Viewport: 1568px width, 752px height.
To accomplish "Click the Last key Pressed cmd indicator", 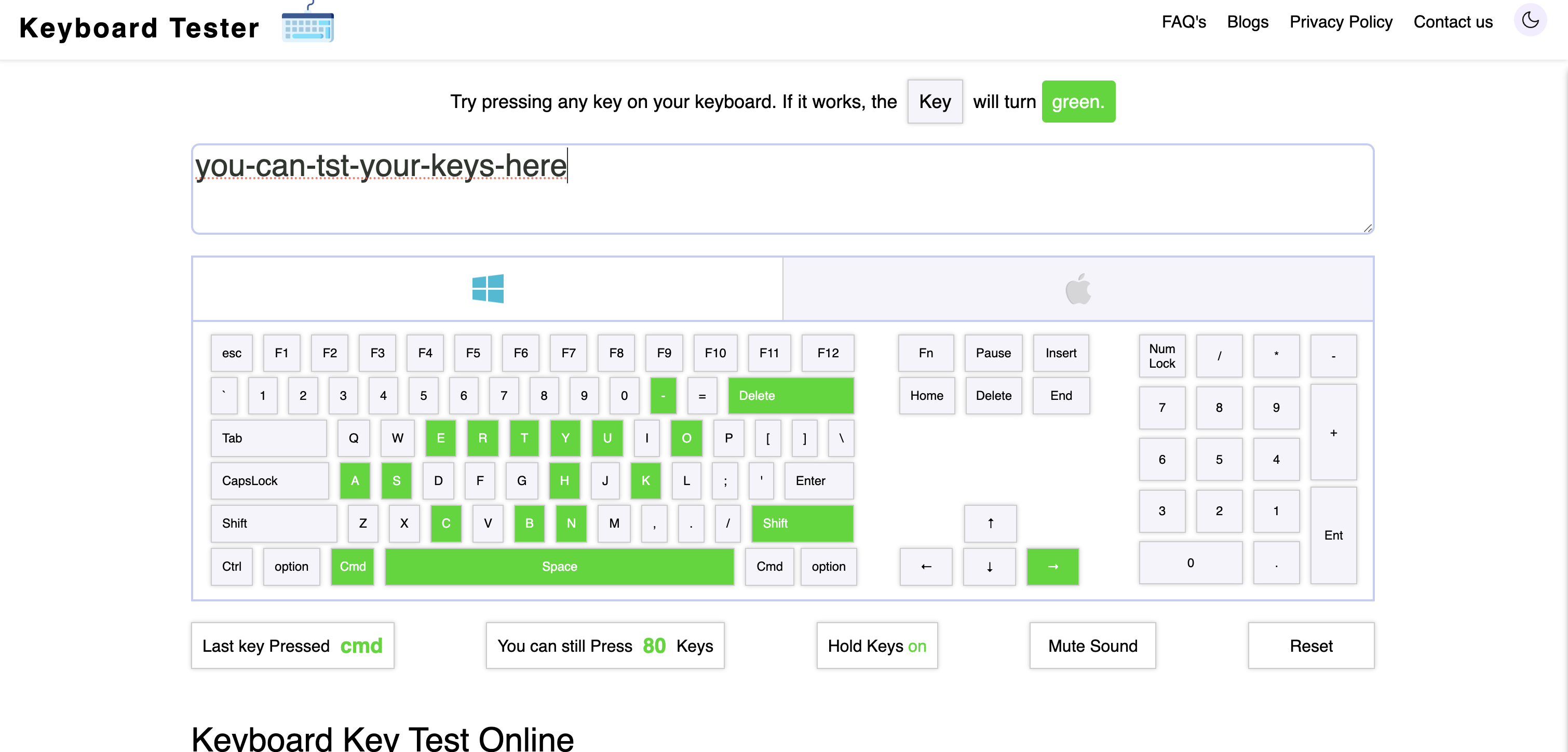I will 293,646.
